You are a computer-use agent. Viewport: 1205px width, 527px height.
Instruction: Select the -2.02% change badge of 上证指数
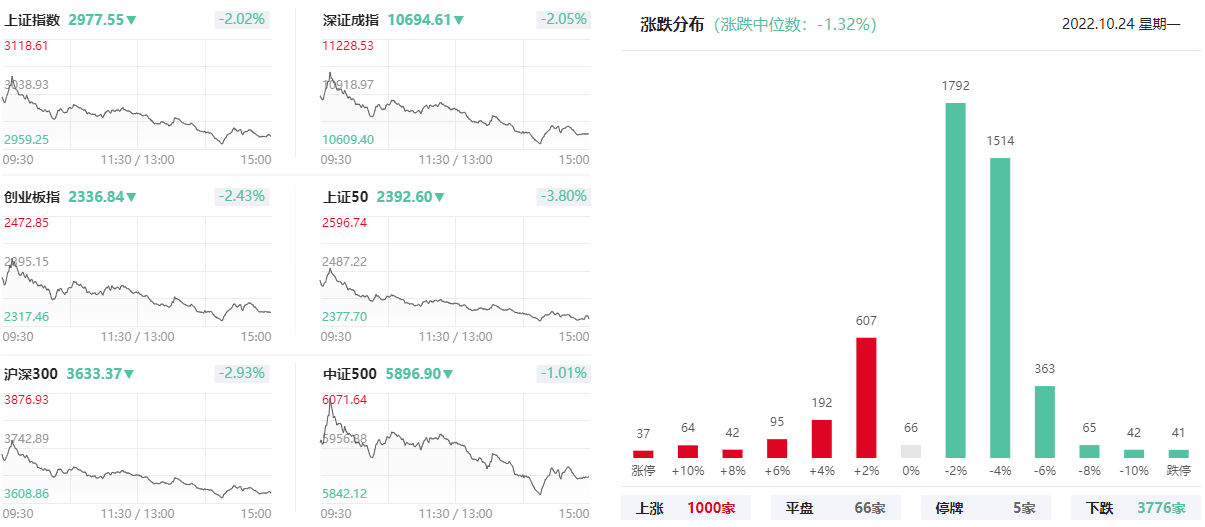point(243,19)
